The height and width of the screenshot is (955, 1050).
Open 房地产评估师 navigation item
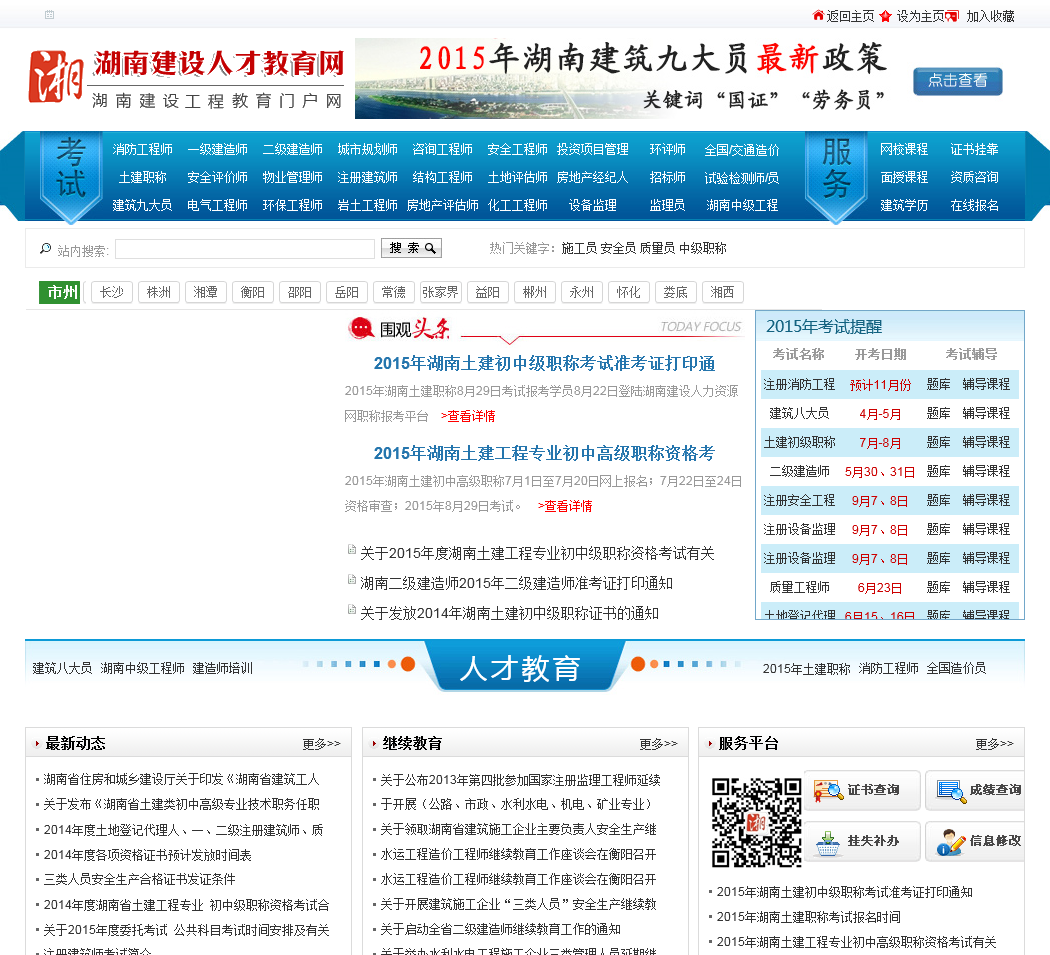point(442,206)
